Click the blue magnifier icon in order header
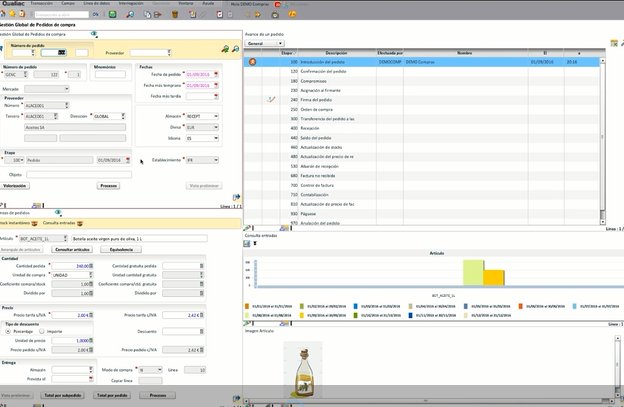624x407 pixels. [x=236, y=49]
